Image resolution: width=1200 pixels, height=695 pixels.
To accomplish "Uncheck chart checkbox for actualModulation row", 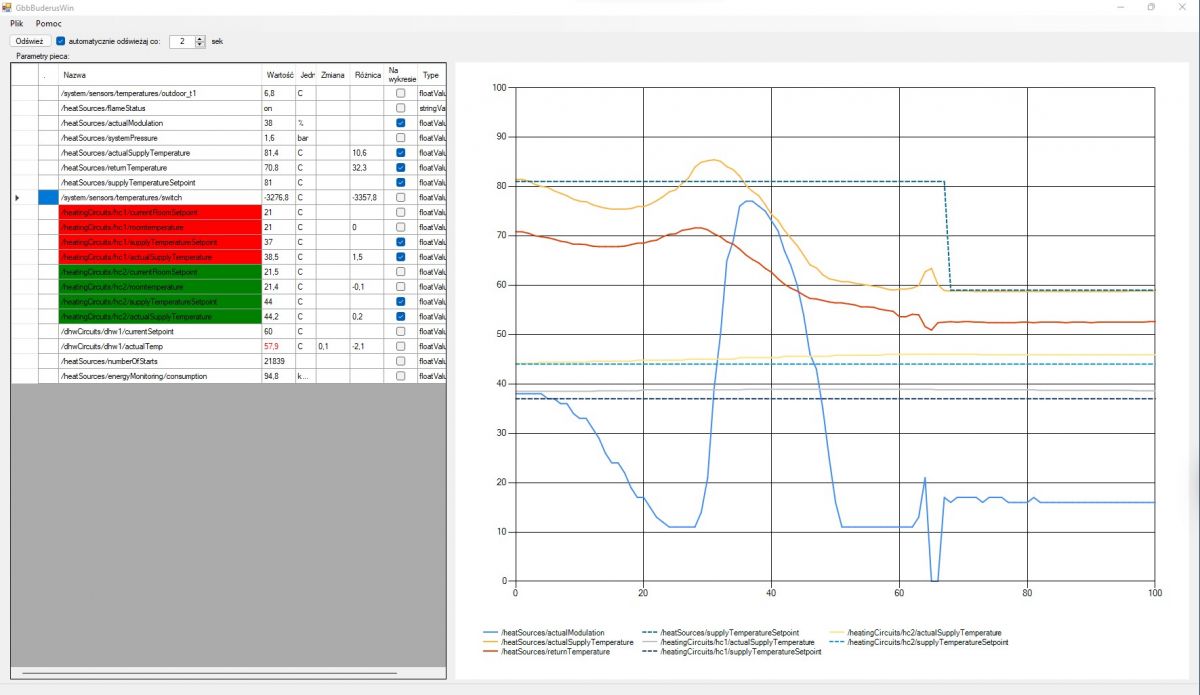I will [x=401, y=123].
